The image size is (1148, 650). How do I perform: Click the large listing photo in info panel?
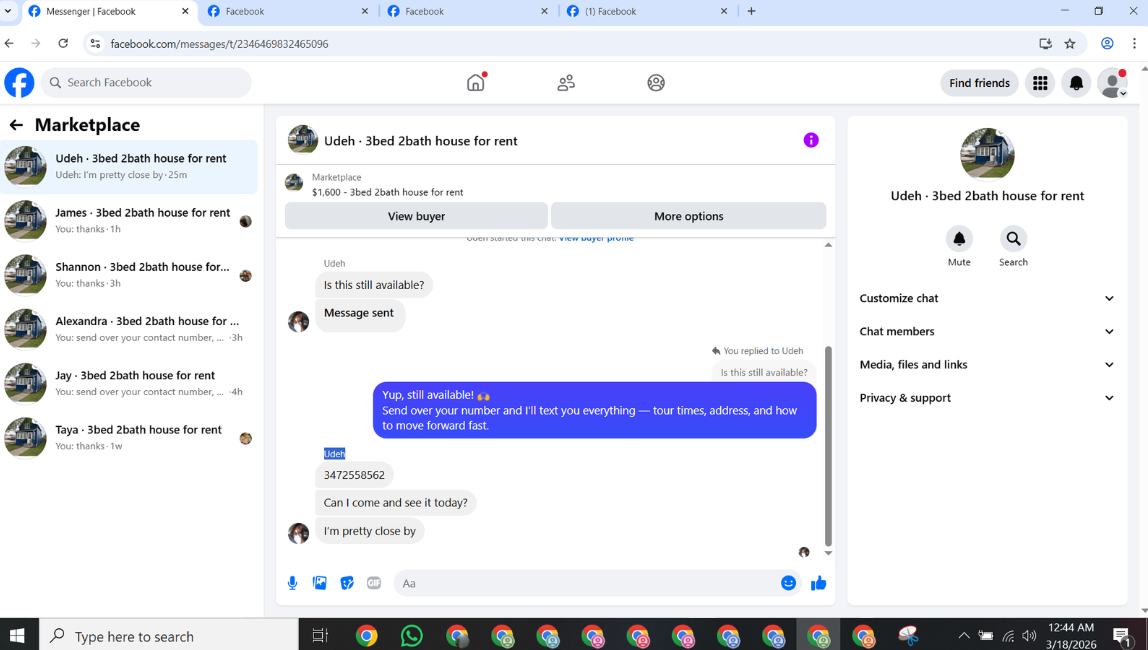point(987,154)
